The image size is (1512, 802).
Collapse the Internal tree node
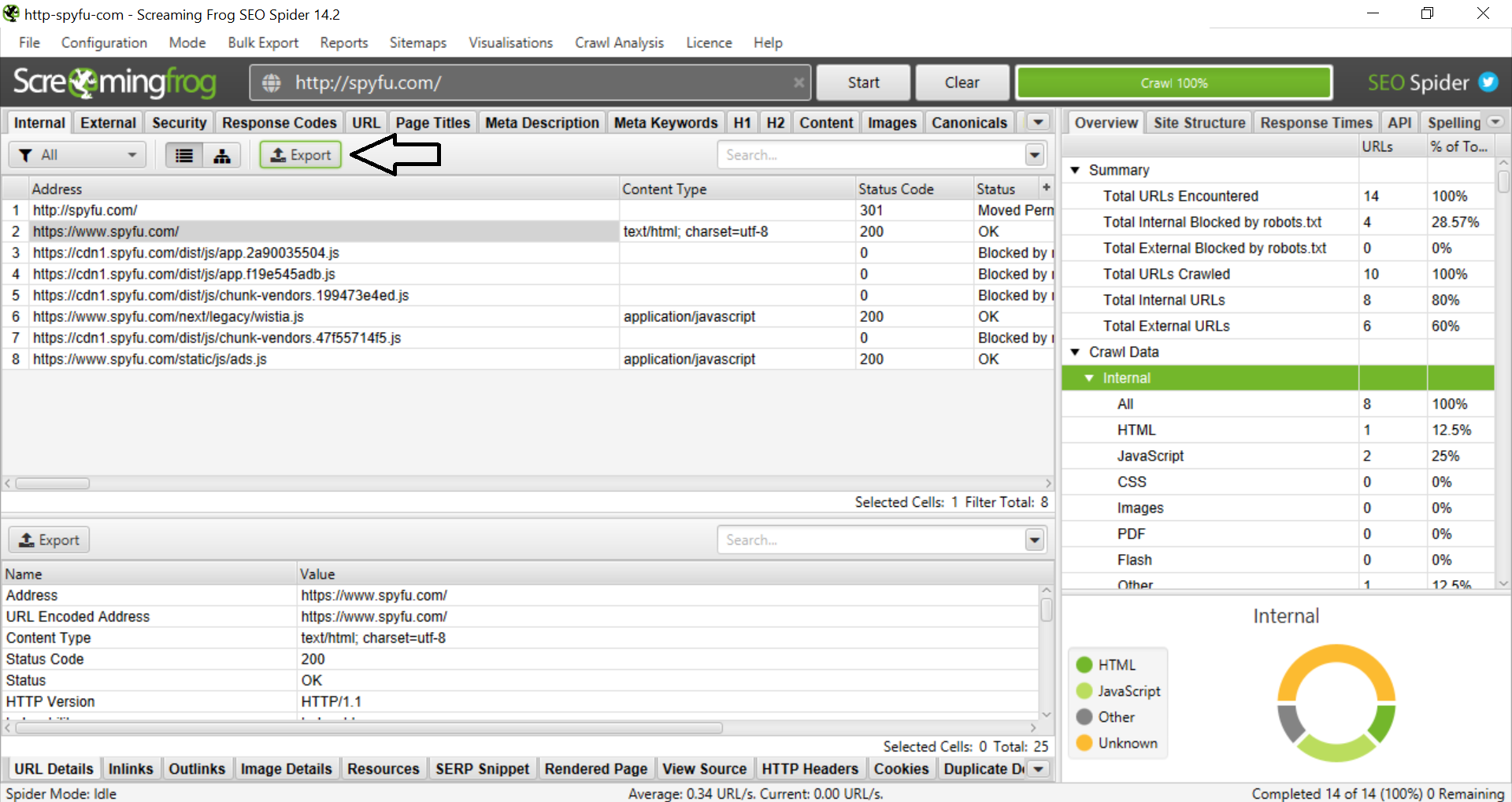[1088, 378]
